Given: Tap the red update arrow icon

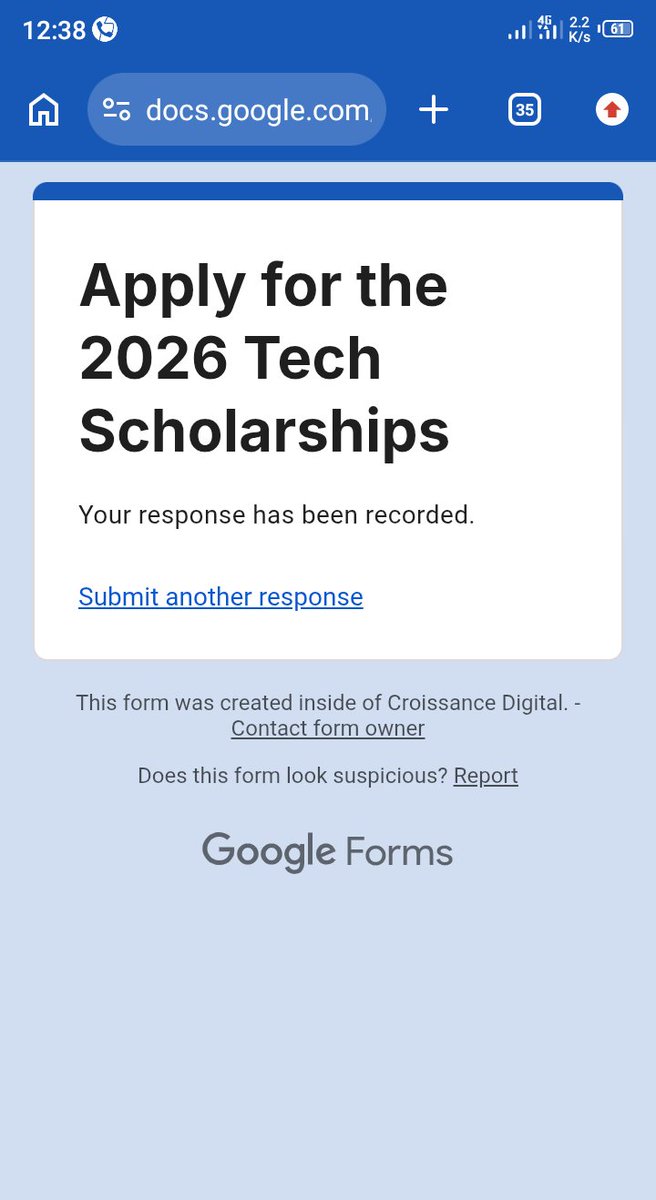Looking at the screenshot, I should 612,110.
